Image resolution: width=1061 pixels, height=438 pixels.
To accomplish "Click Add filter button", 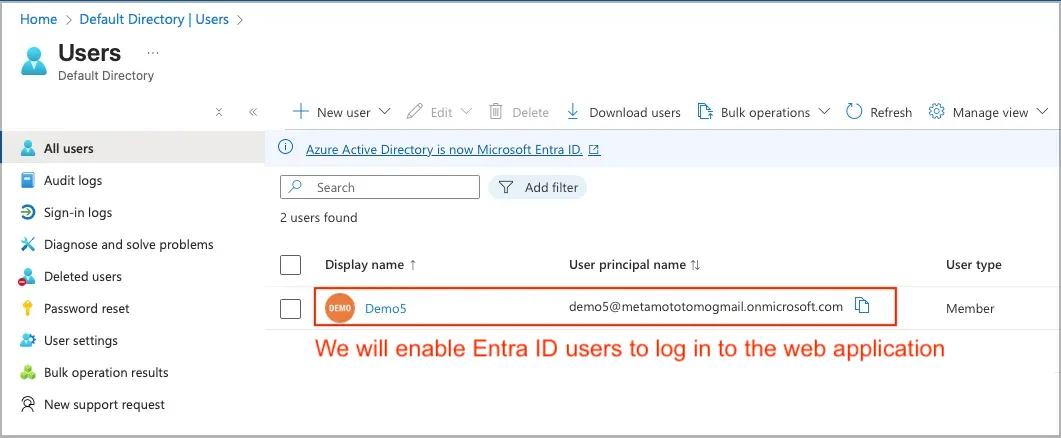I will point(538,187).
